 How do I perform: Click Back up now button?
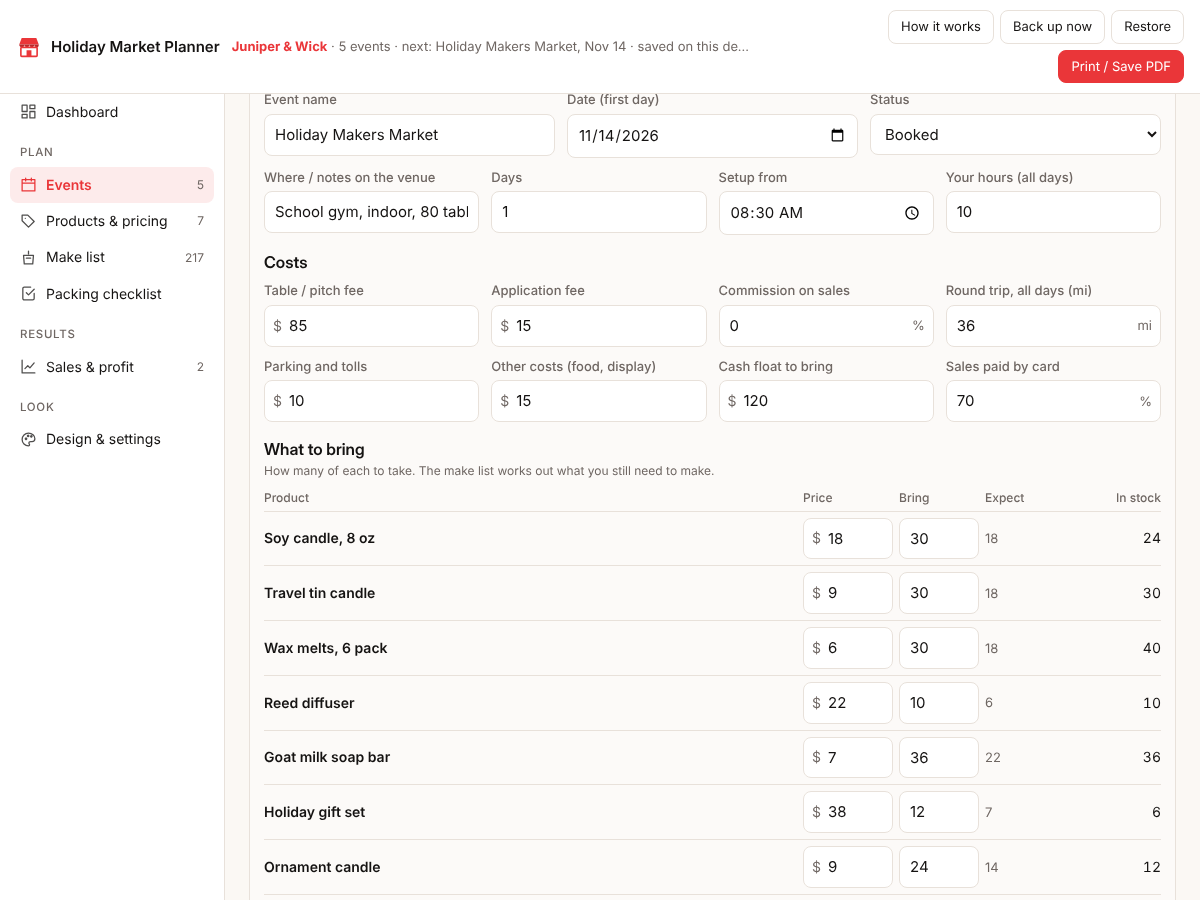click(x=1052, y=27)
